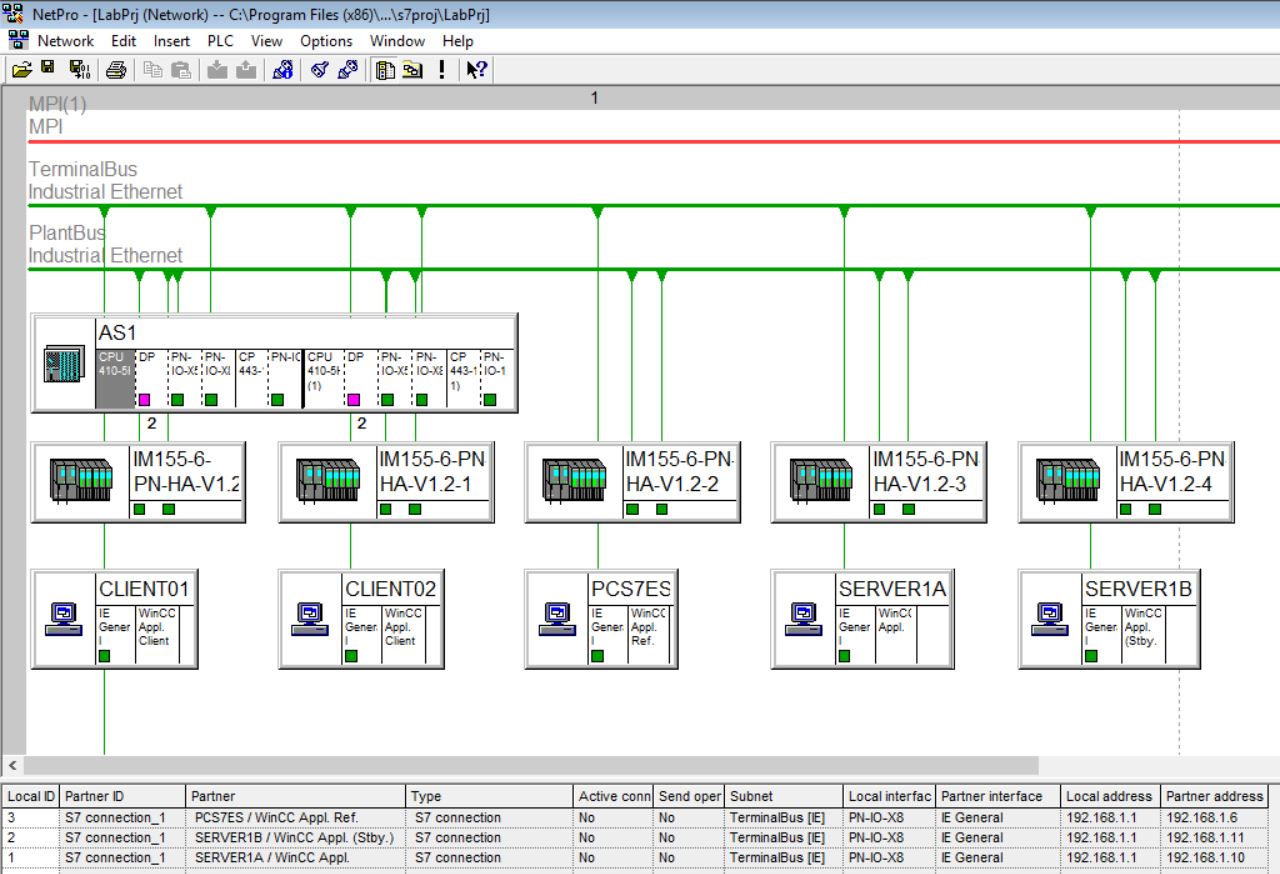Save the network with the diskette icon
The width and height of the screenshot is (1280, 874).
click(x=47, y=69)
